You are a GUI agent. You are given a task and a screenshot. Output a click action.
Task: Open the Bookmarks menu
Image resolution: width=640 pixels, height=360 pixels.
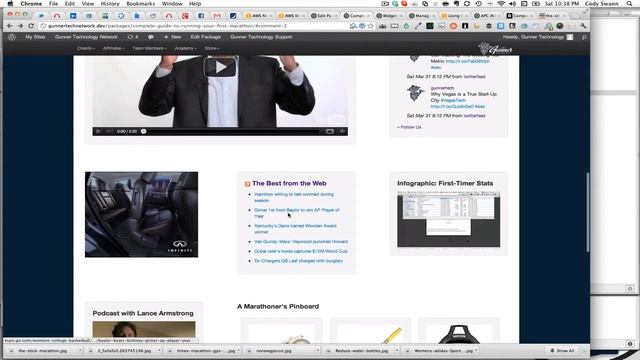click(140, 4)
